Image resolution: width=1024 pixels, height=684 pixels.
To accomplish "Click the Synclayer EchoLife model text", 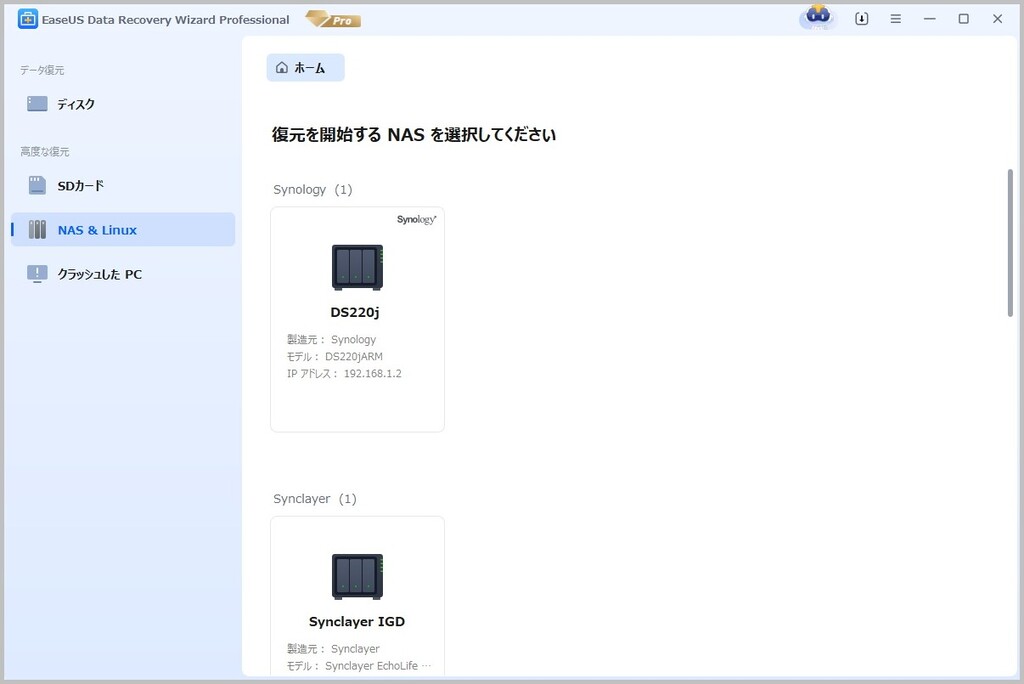I will pyautogui.click(x=378, y=666).
